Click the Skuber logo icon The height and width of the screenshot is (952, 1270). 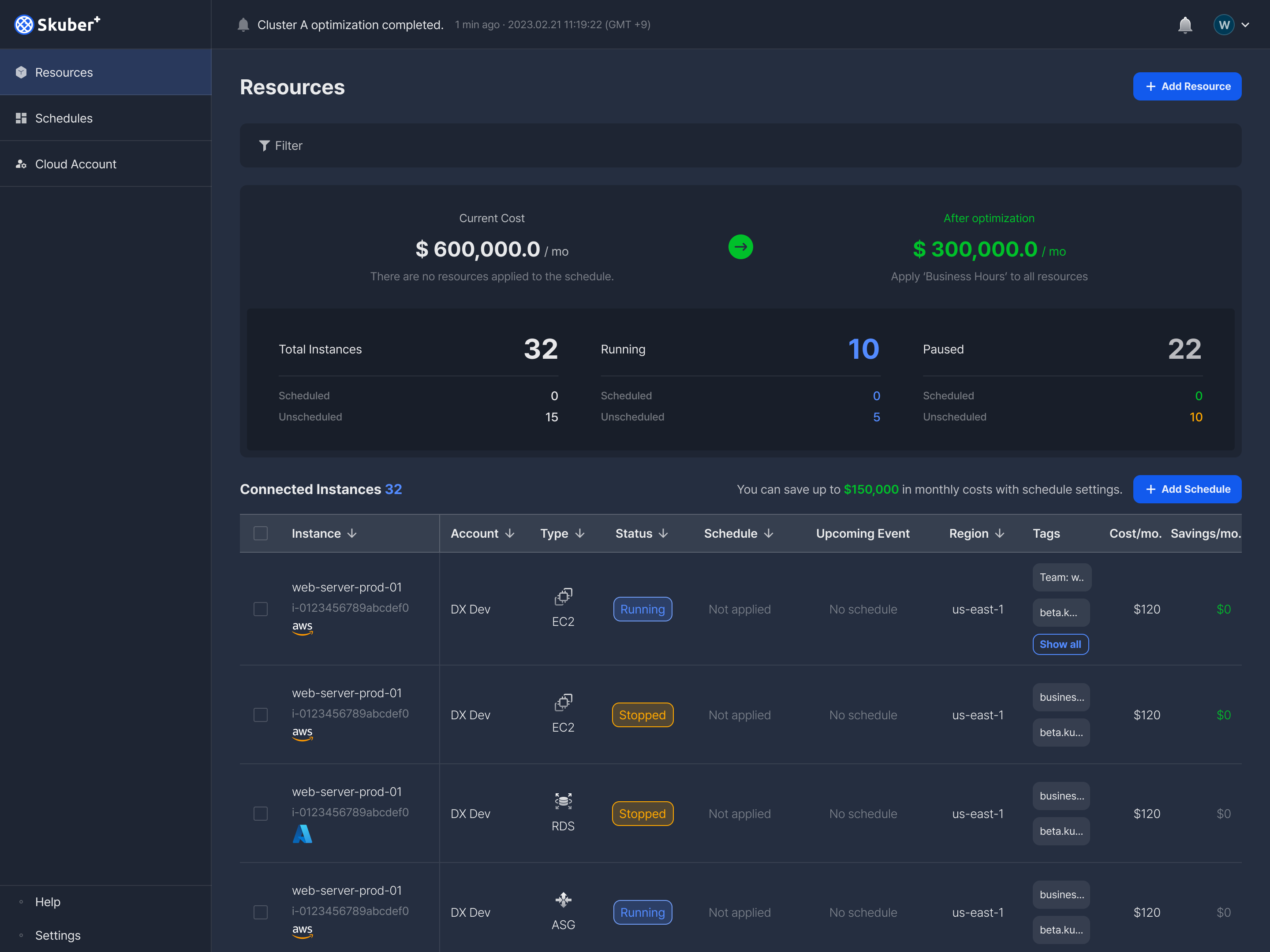24,25
